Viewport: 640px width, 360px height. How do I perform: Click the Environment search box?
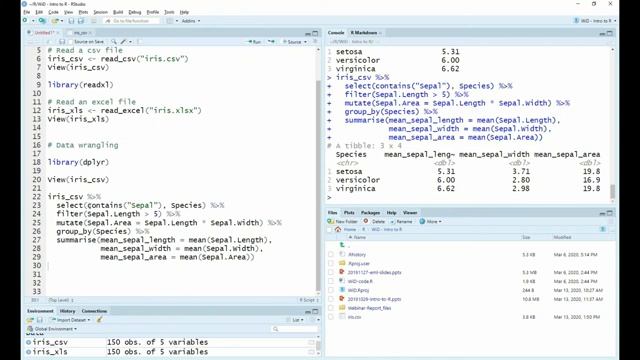pos(295,329)
